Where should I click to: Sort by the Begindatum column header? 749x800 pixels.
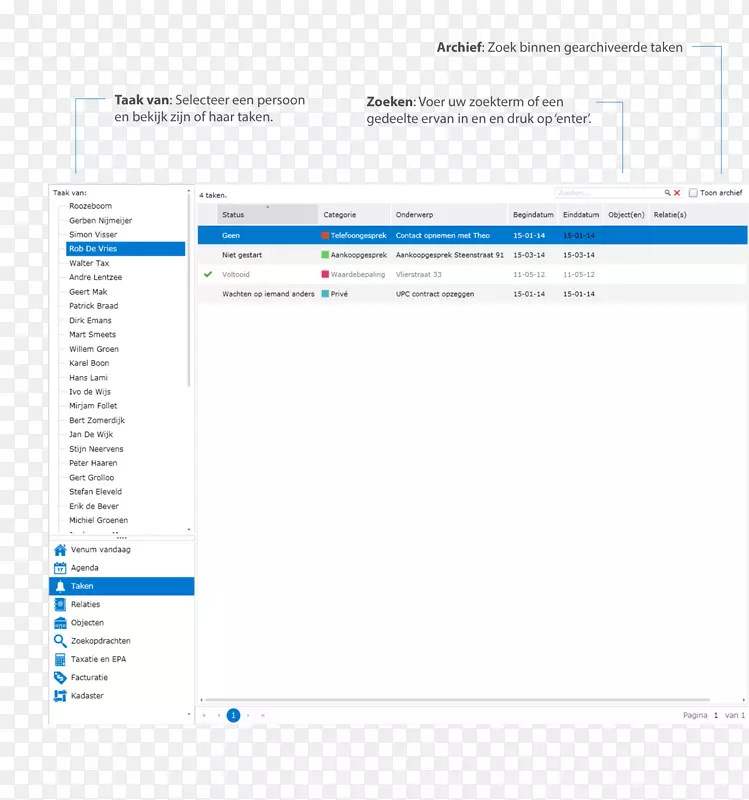pos(533,215)
